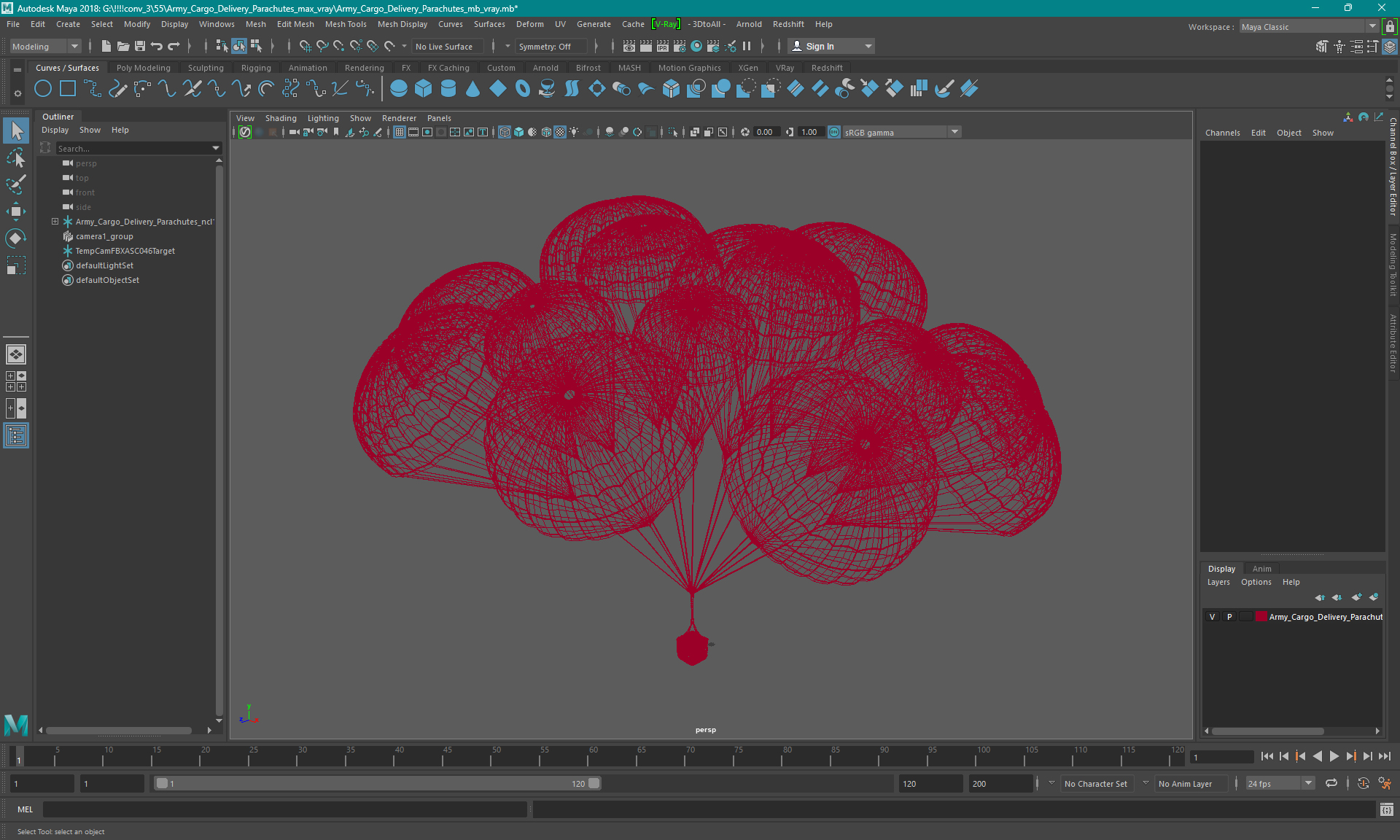
Task: Toggle playback loop button
Action: pos(1331,783)
